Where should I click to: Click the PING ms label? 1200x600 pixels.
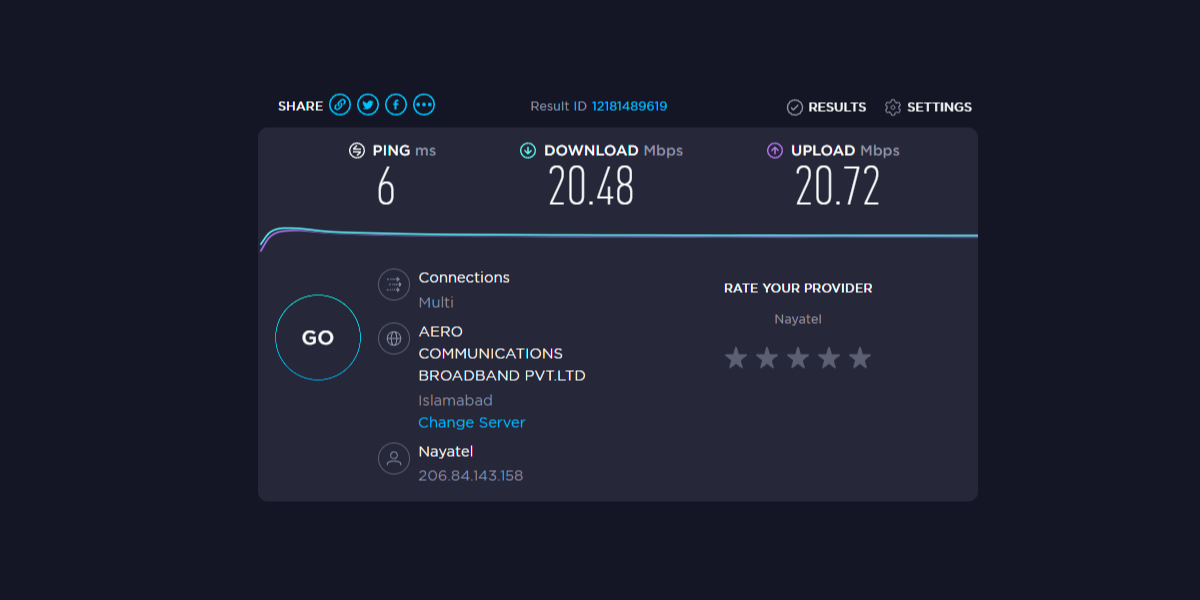click(x=404, y=151)
